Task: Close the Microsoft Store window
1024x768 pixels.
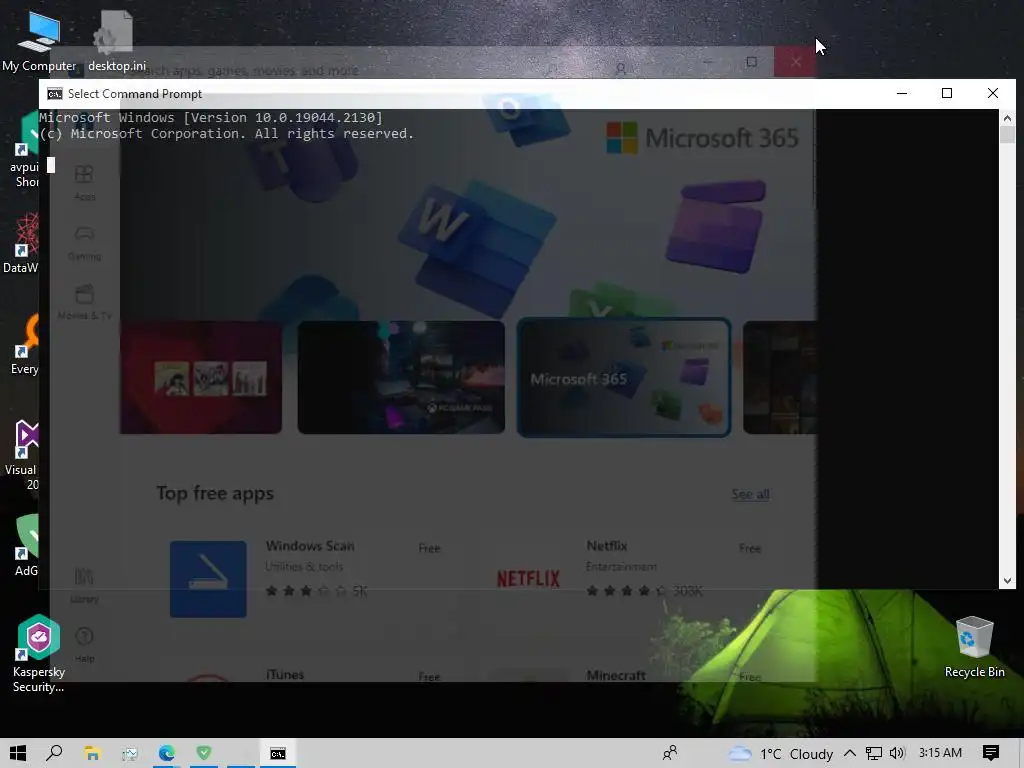Action: (795, 62)
